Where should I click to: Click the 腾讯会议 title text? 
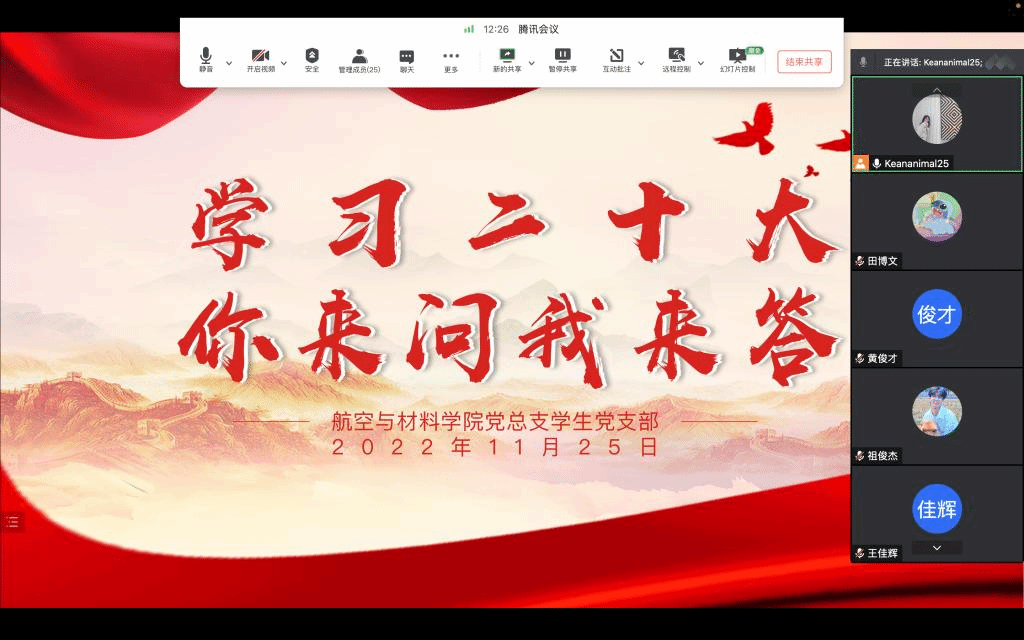click(538, 29)
